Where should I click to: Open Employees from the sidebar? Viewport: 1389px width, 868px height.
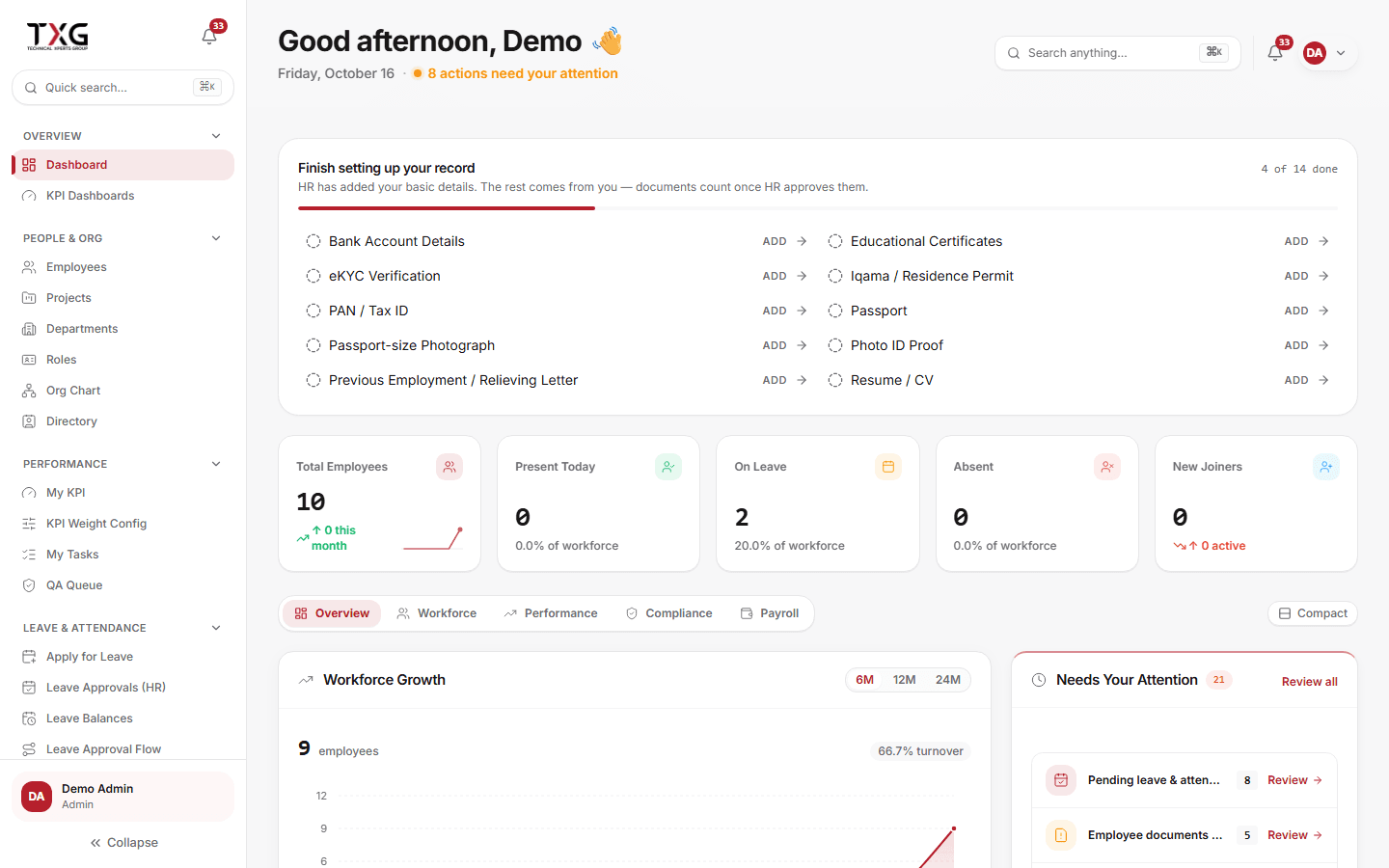(x=123, y=267)
